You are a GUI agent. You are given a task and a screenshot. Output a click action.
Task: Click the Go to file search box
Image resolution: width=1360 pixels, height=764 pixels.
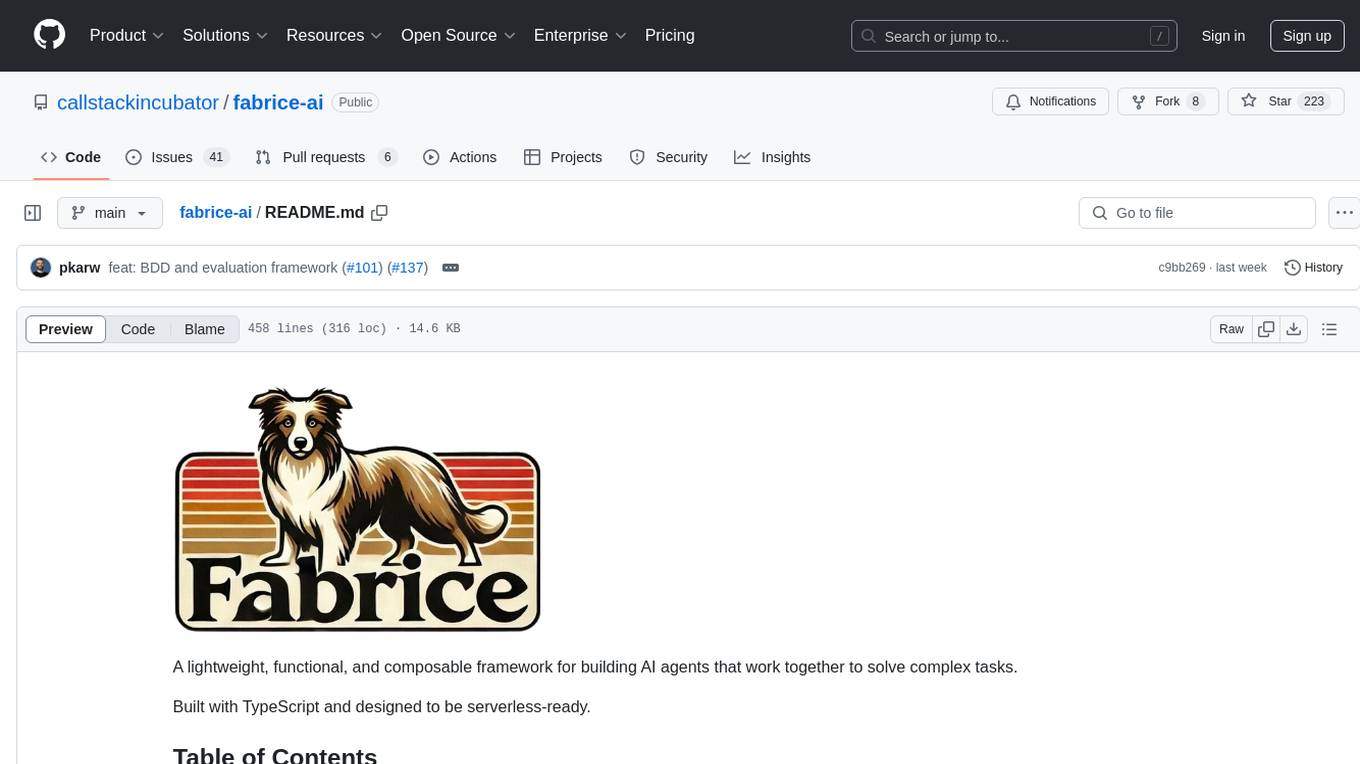[x=1197, y=213]
